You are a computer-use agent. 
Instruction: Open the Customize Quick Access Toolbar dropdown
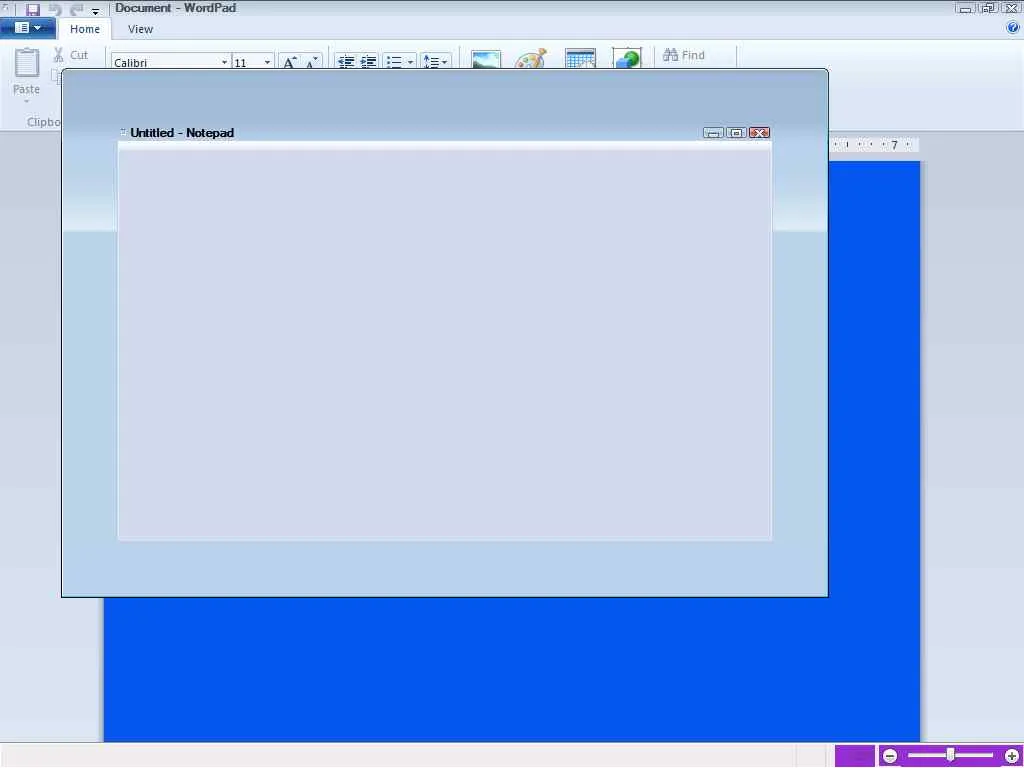point(95,11)
